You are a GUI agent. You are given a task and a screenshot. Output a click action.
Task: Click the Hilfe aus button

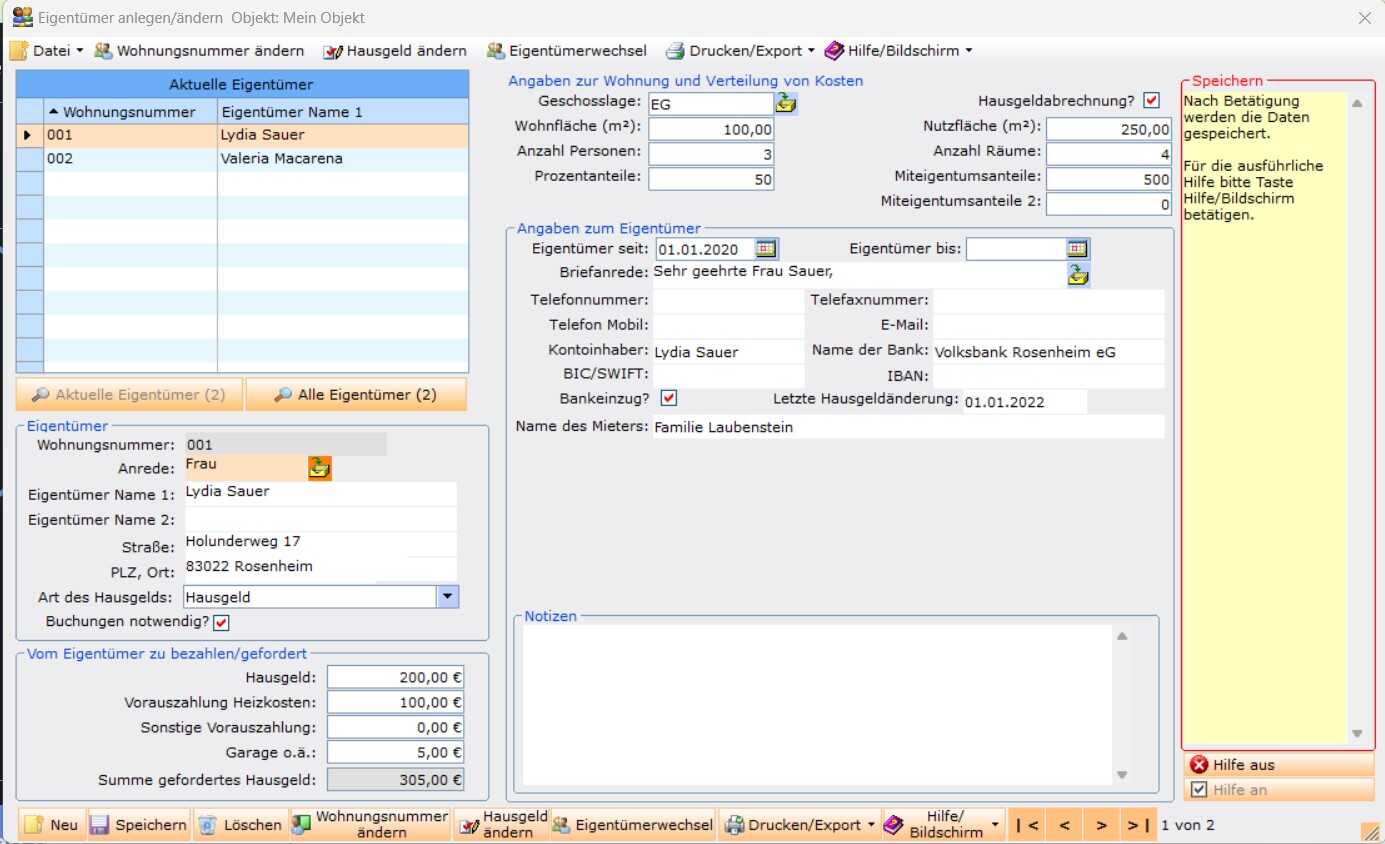[1279, 765]
